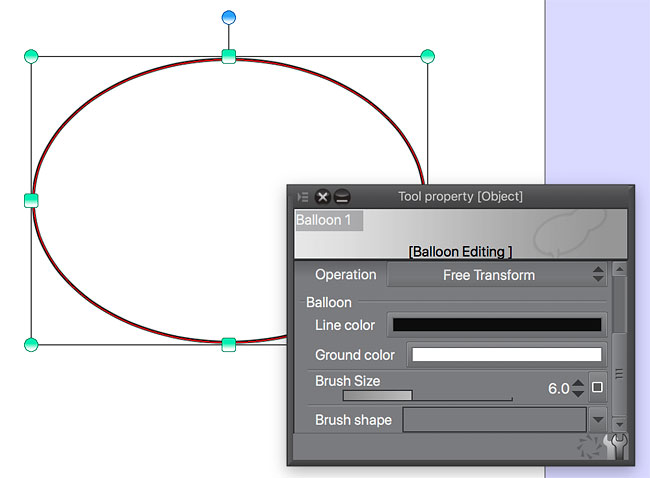
Task: Open the Brush shape preview box
Action: pos(494,420)
